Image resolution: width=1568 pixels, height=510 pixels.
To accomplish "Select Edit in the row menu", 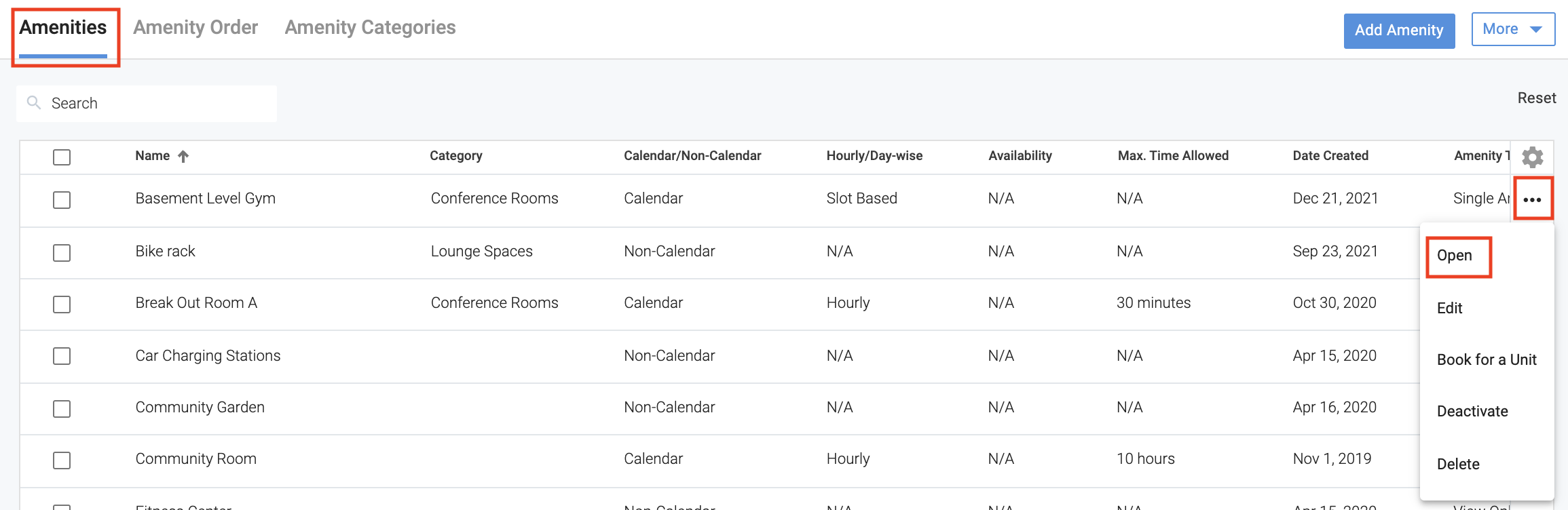I will [x=1449, y=309].
